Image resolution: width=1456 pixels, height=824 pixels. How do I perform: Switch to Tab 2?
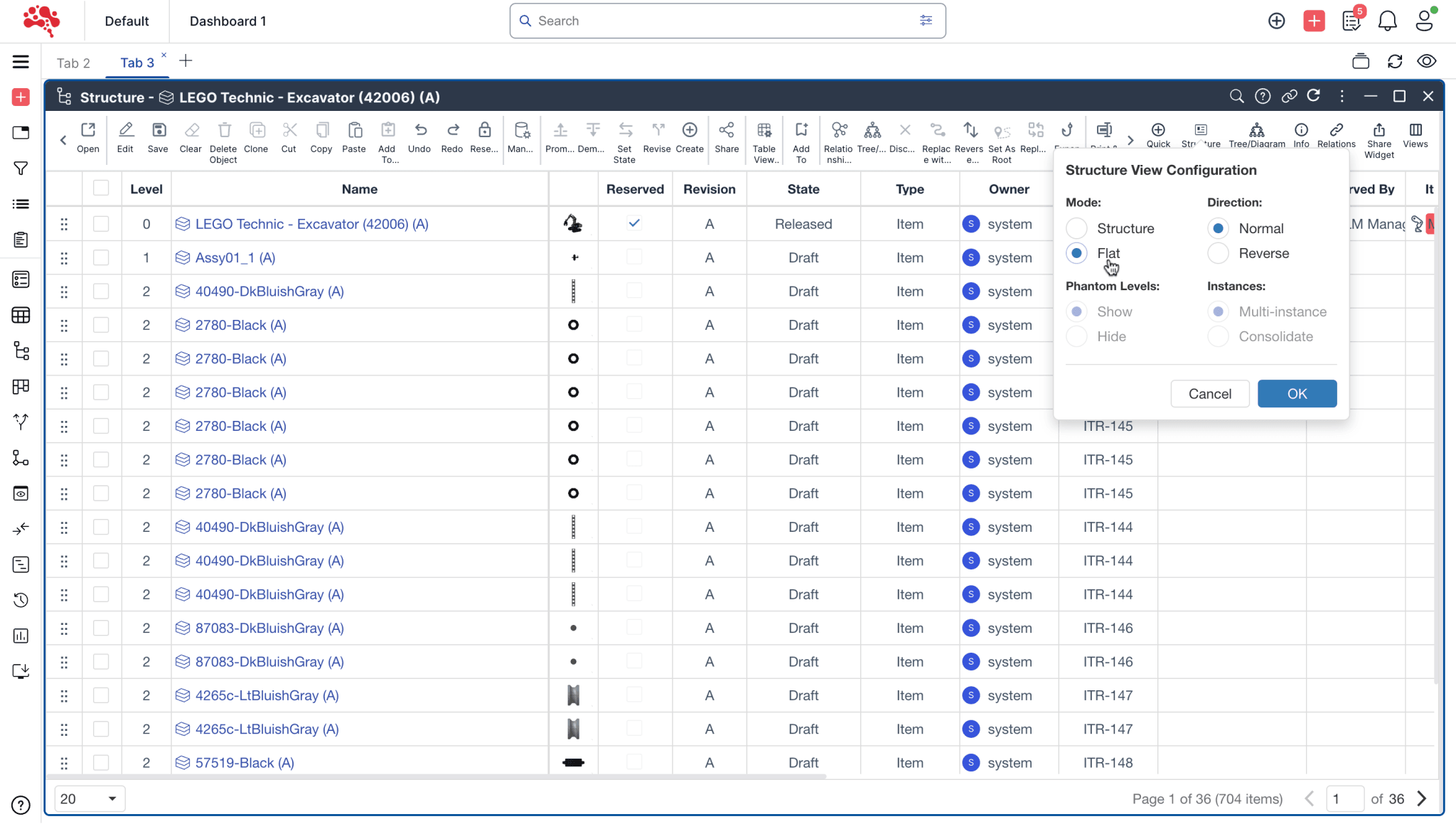point(73,63)
